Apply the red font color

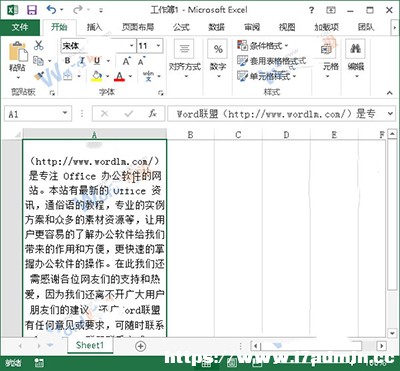tap(119, 77)
